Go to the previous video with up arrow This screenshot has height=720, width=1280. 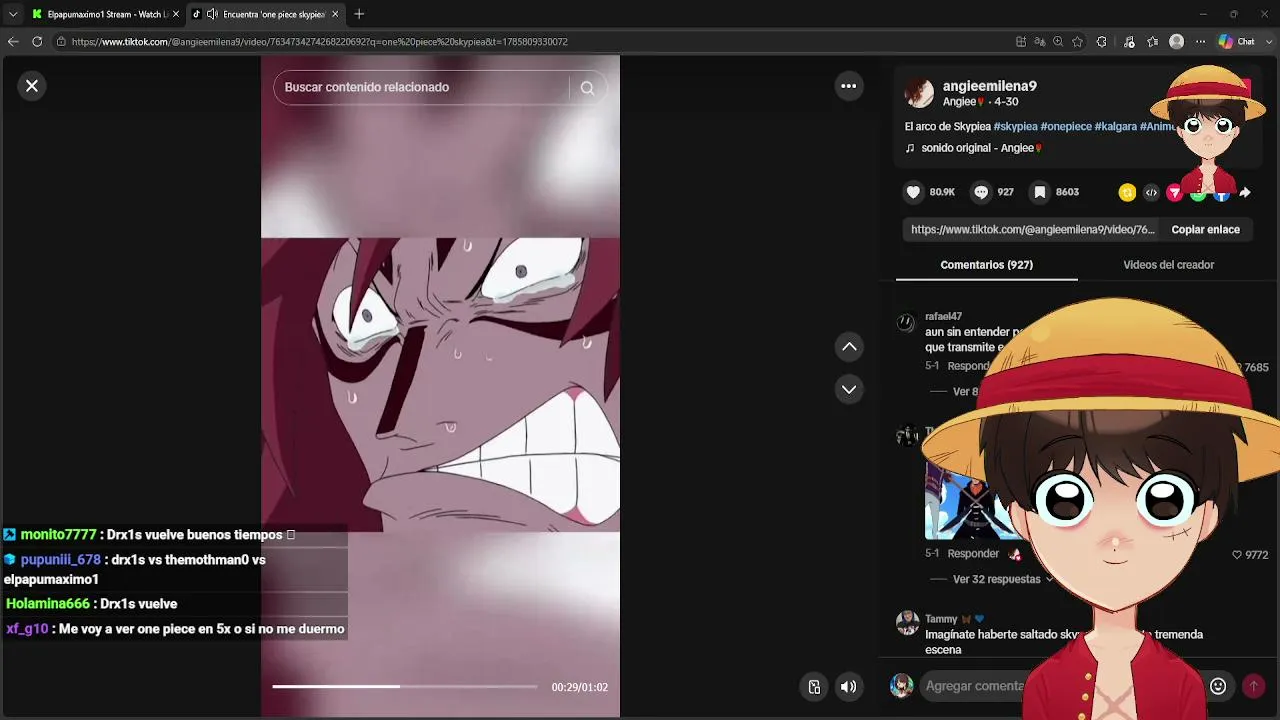(x=849, y=347)
